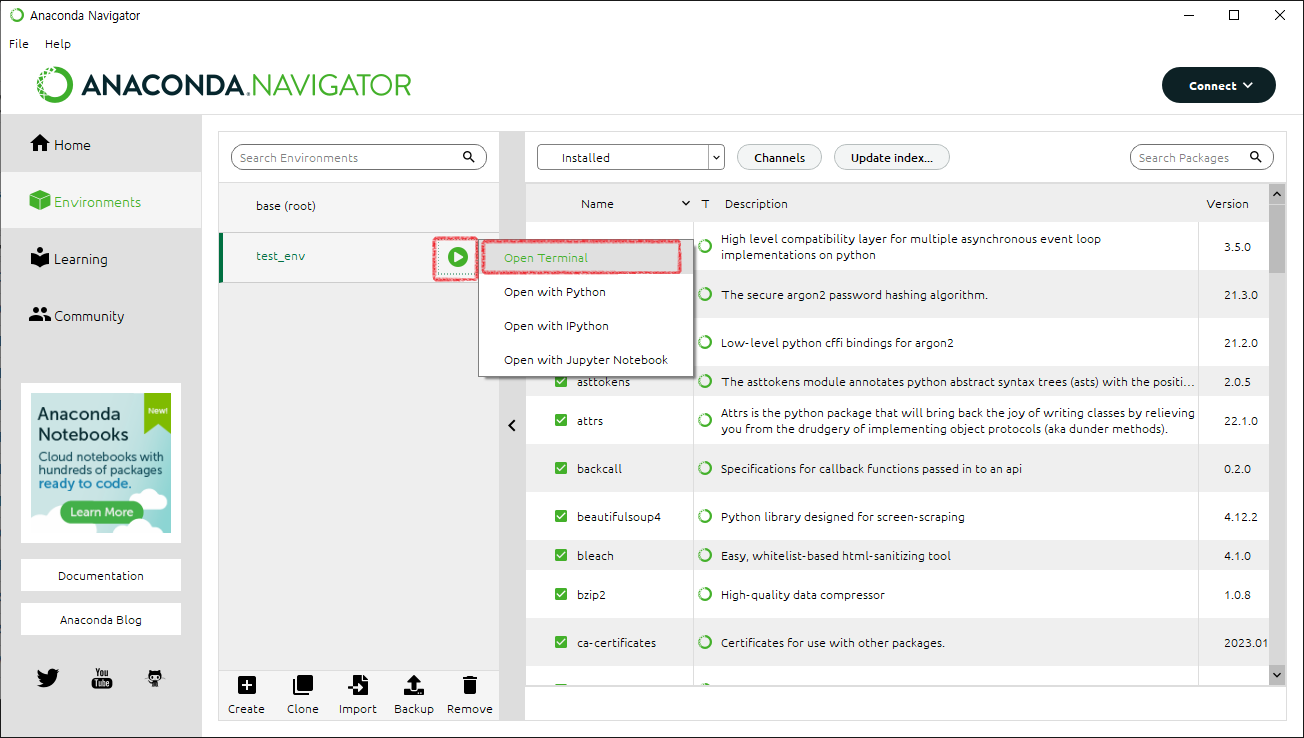
Task: Open the Anaconda Blog button
Action: tap(101, 620)
